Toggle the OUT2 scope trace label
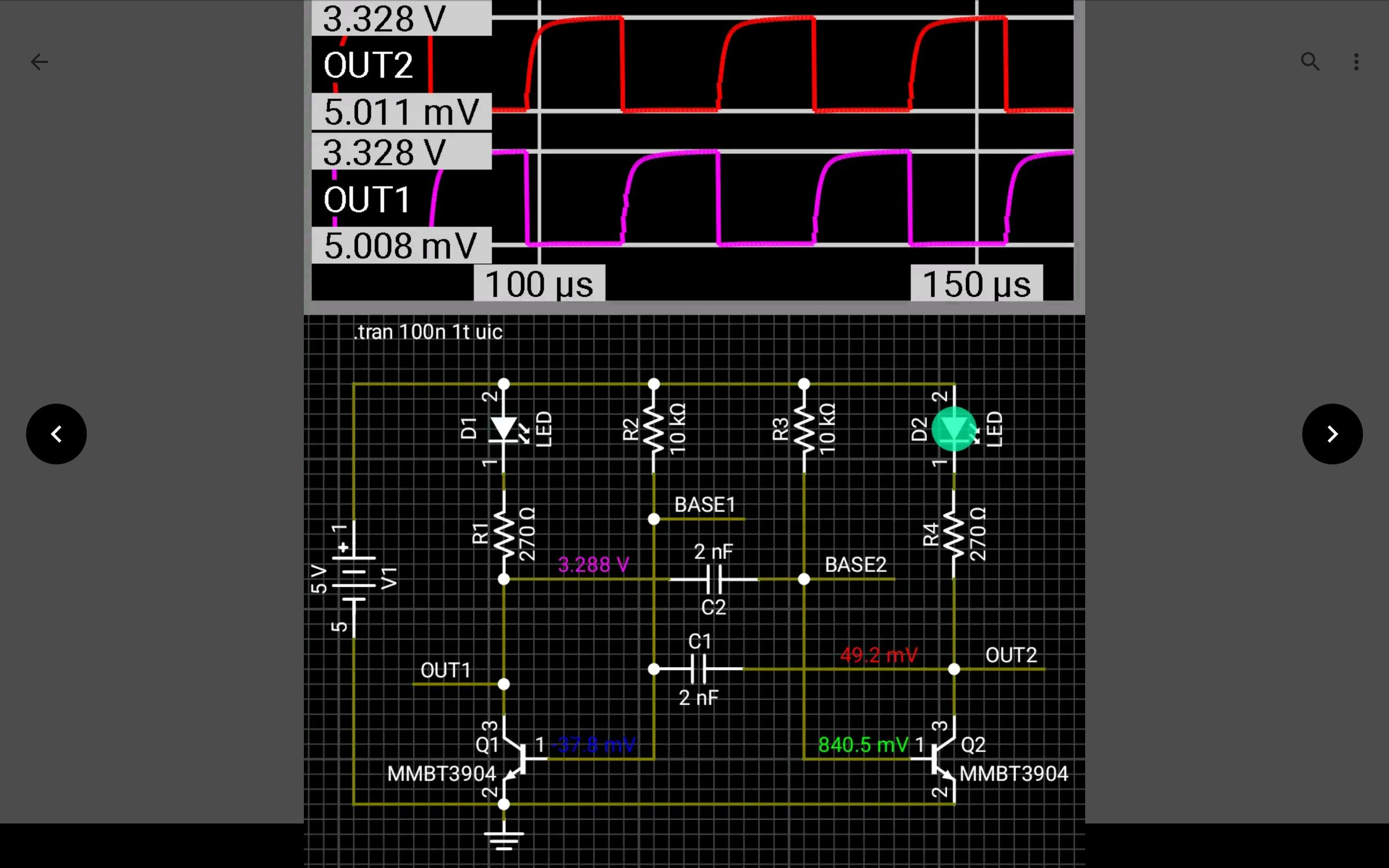The image size is (1389, 868). [x=369, y=65]
